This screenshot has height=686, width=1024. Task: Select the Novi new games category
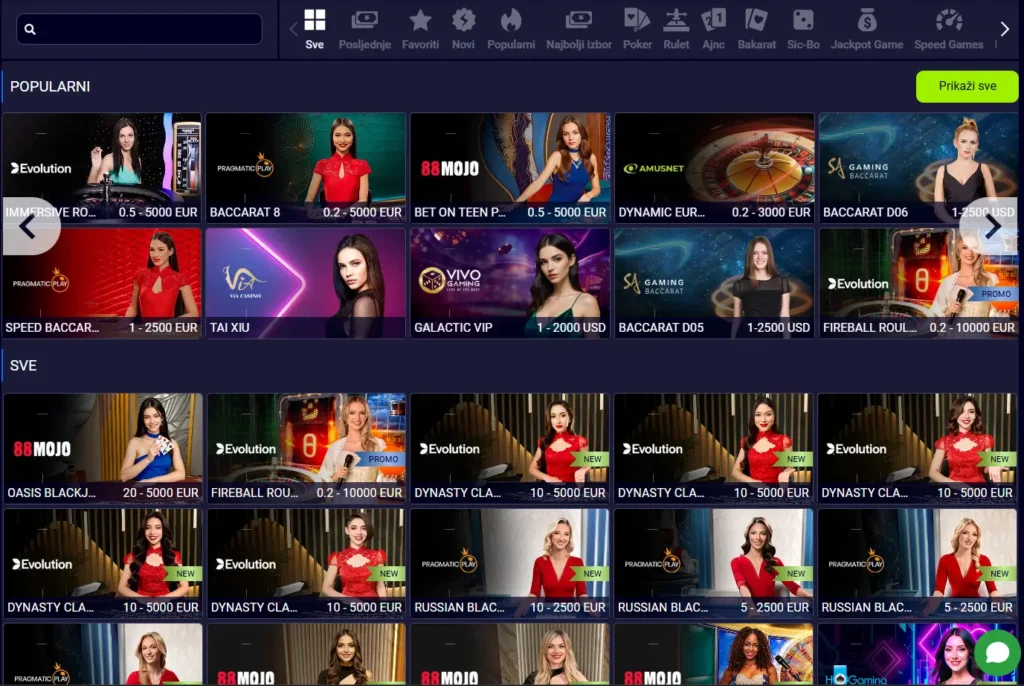[463, 28]
